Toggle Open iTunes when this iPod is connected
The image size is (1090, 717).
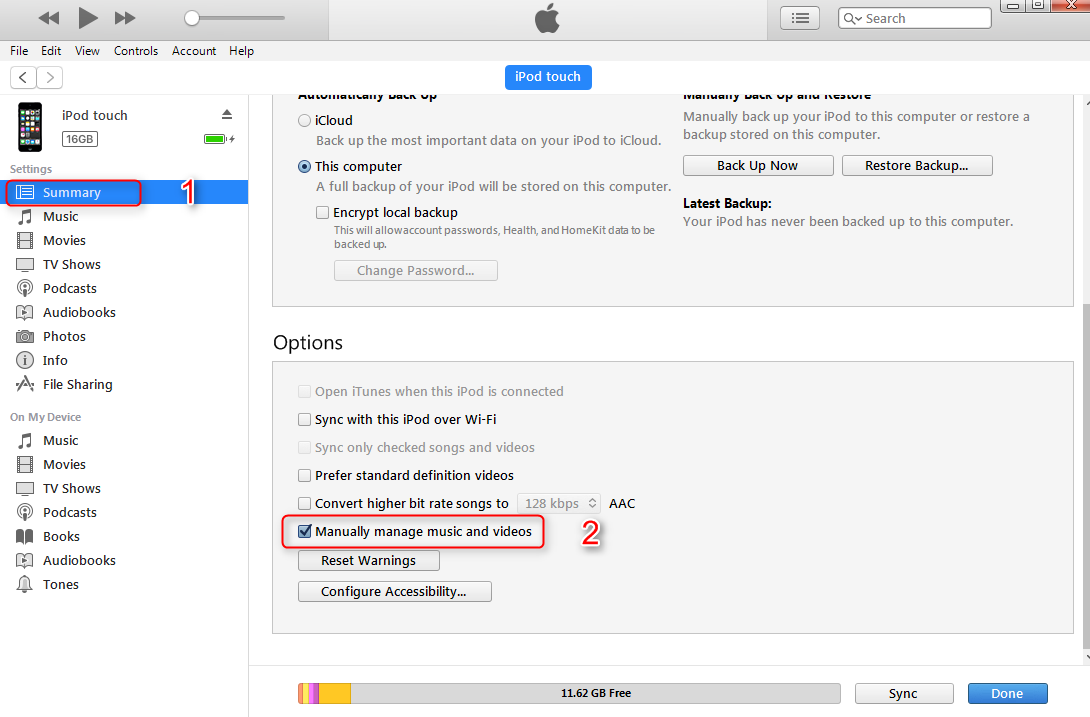(x=304, y=392)
